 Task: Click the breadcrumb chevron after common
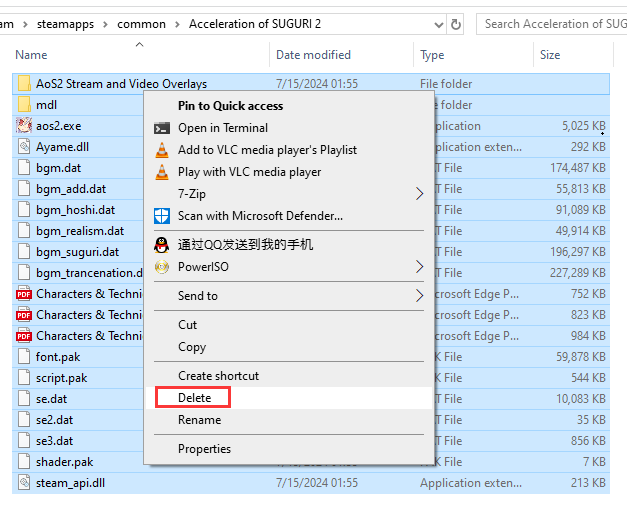pos(177,24)
